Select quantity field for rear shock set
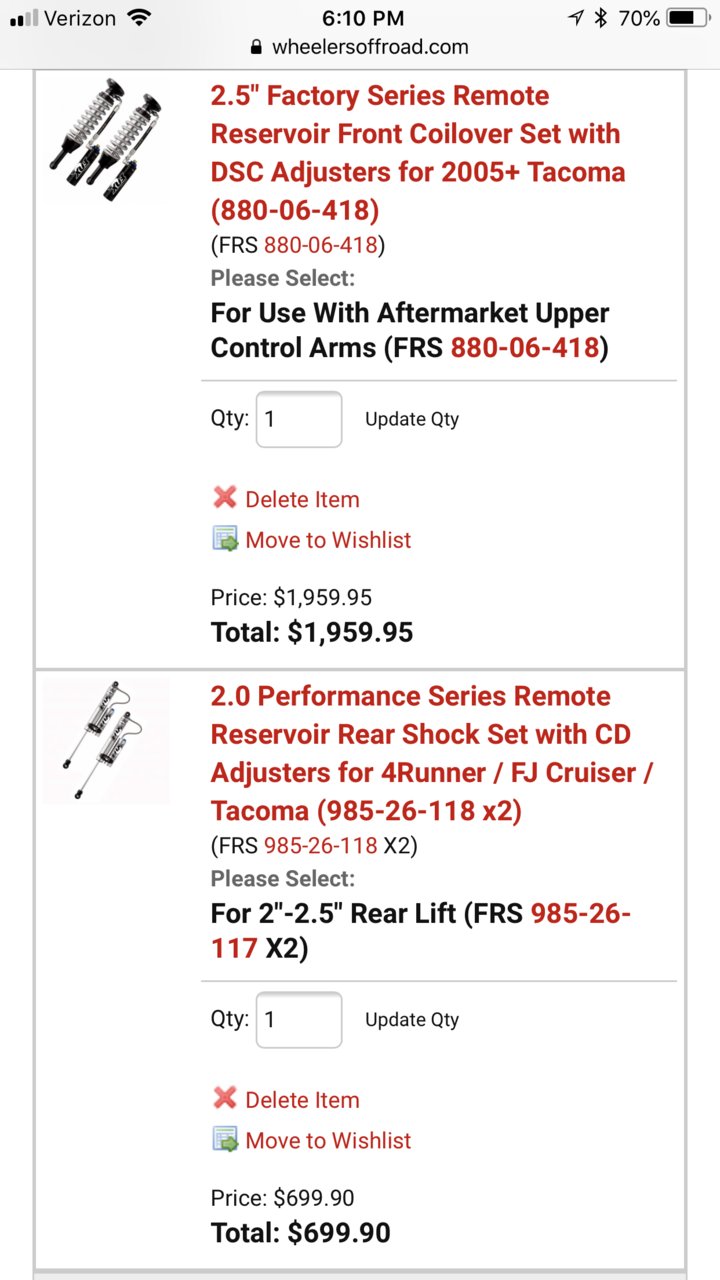 click(x=299, y=1019)
